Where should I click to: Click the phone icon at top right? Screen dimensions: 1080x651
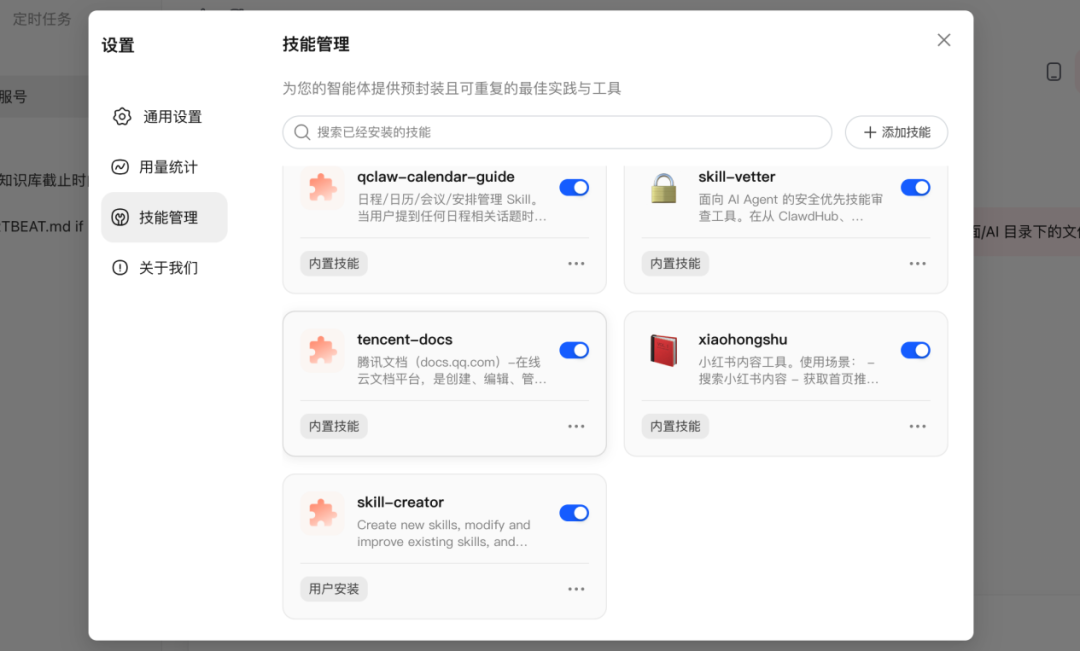click(1053, 71)
